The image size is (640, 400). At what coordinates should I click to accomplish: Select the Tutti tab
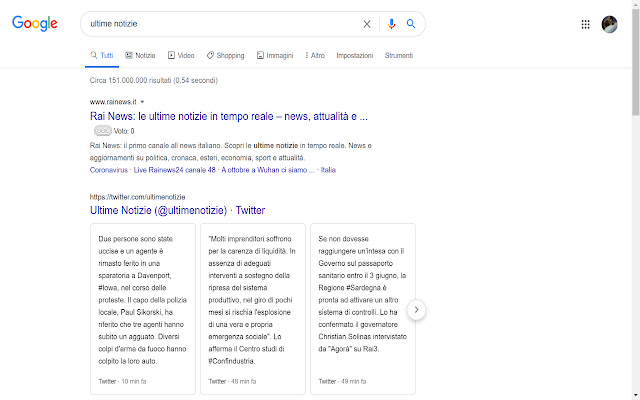click(x=102, y=56)
